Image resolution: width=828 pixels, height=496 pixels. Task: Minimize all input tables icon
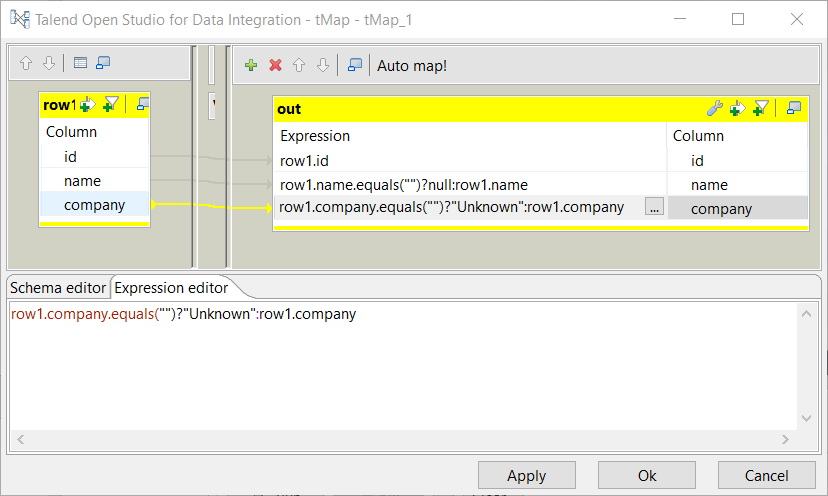coord(103,63)
